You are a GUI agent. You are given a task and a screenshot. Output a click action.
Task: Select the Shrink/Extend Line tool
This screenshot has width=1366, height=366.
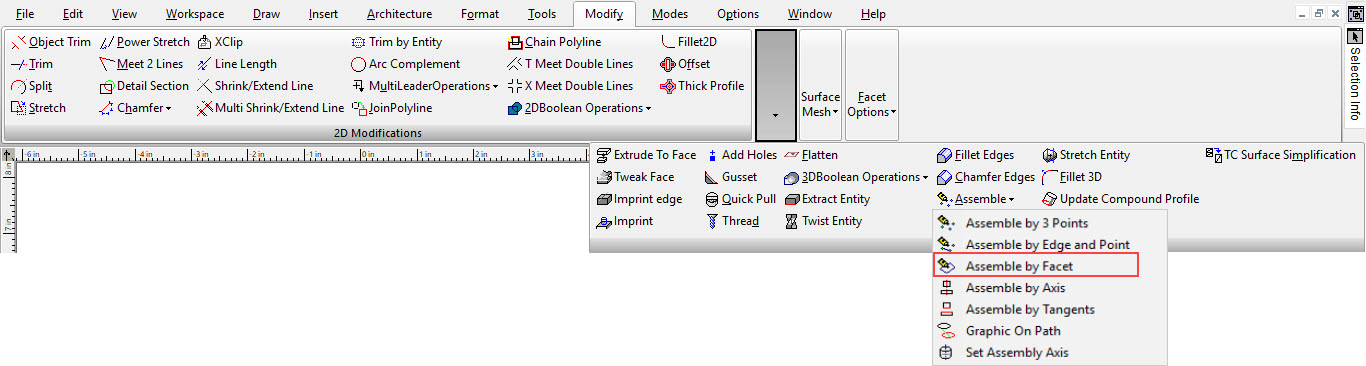tap(255, 86)
